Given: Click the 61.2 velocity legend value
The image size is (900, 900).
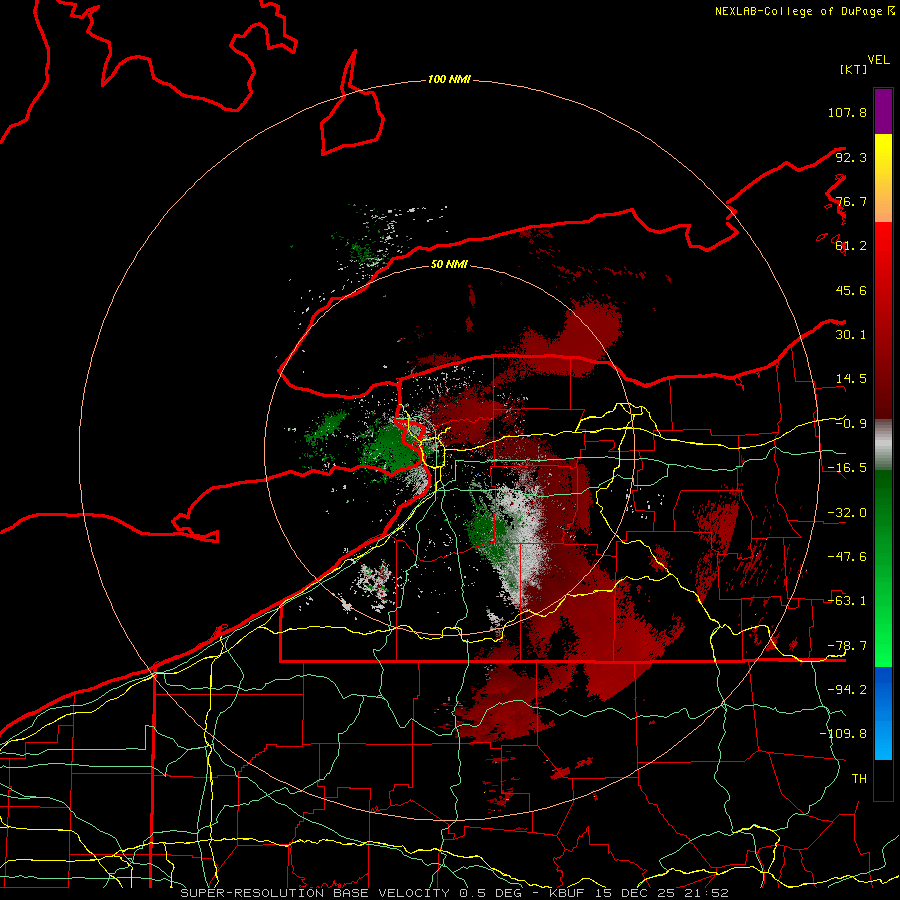Looking at the screenshot, I should (851, 246).
